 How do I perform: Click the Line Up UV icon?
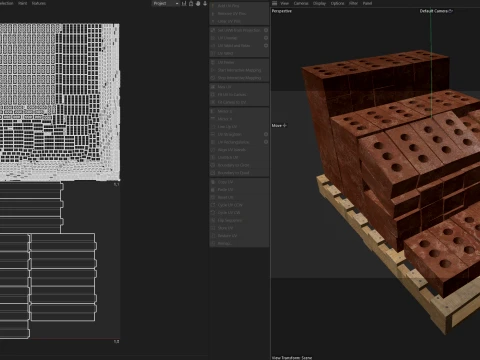pos(213,127)
